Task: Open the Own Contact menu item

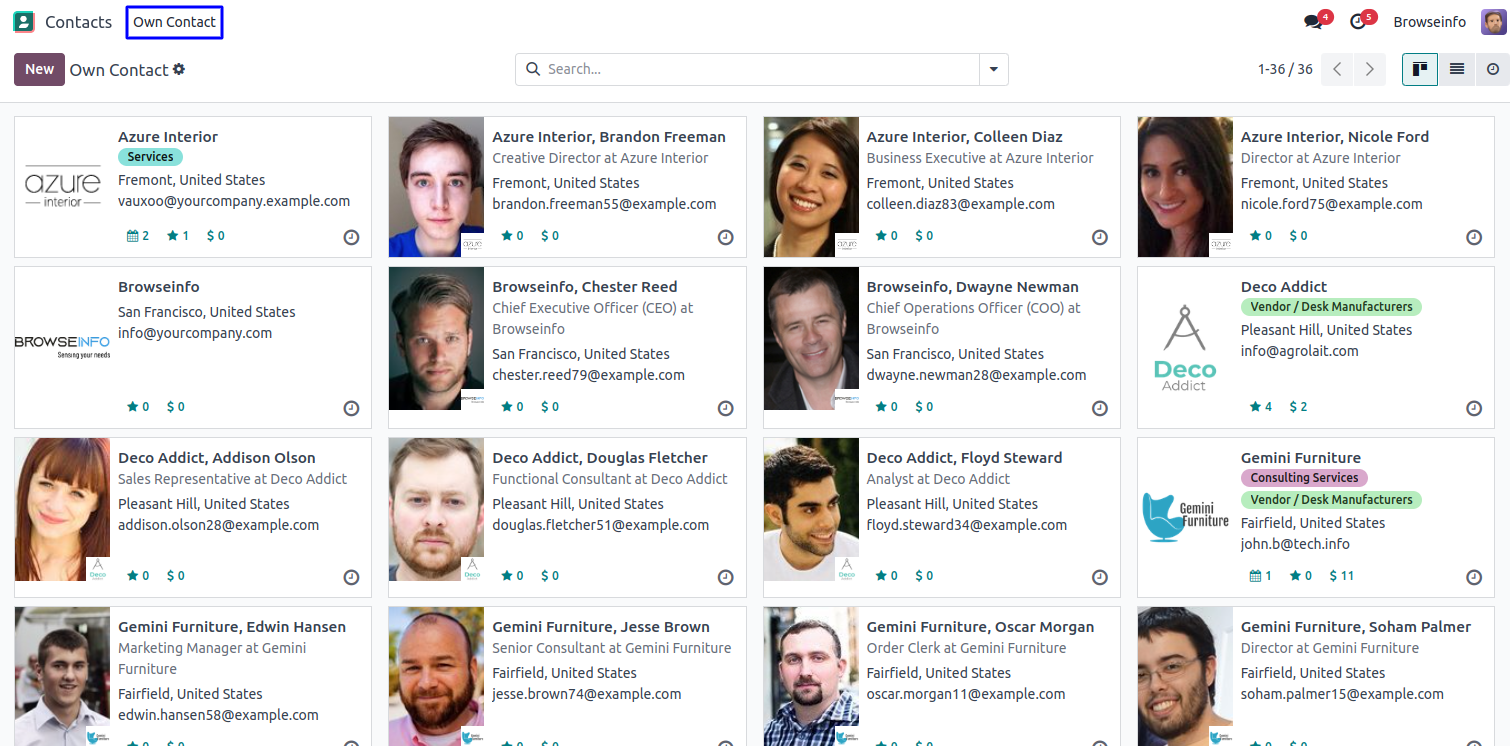Action: tap(174, 22)
